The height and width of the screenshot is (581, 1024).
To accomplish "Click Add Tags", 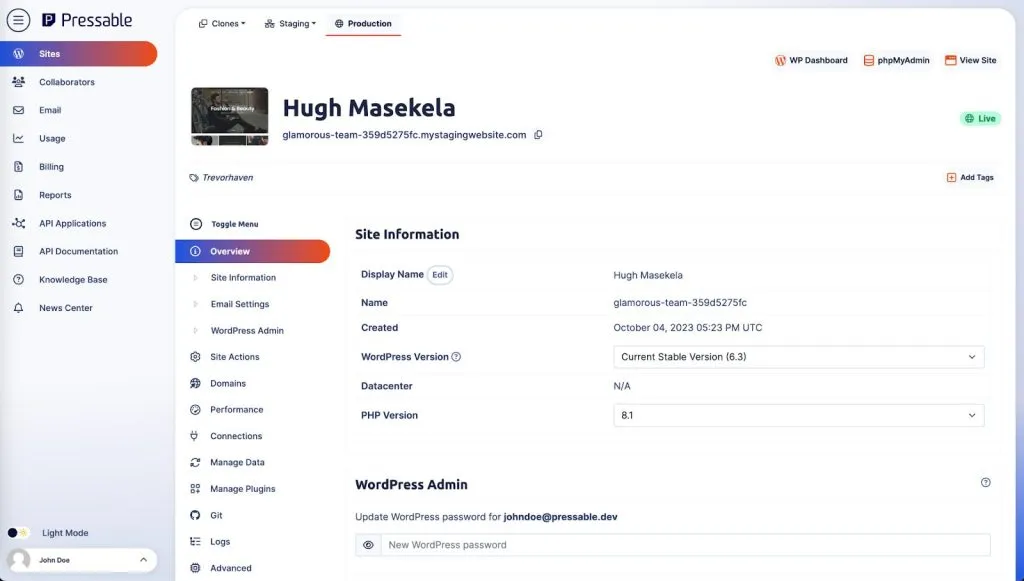I will coord(970,178).
